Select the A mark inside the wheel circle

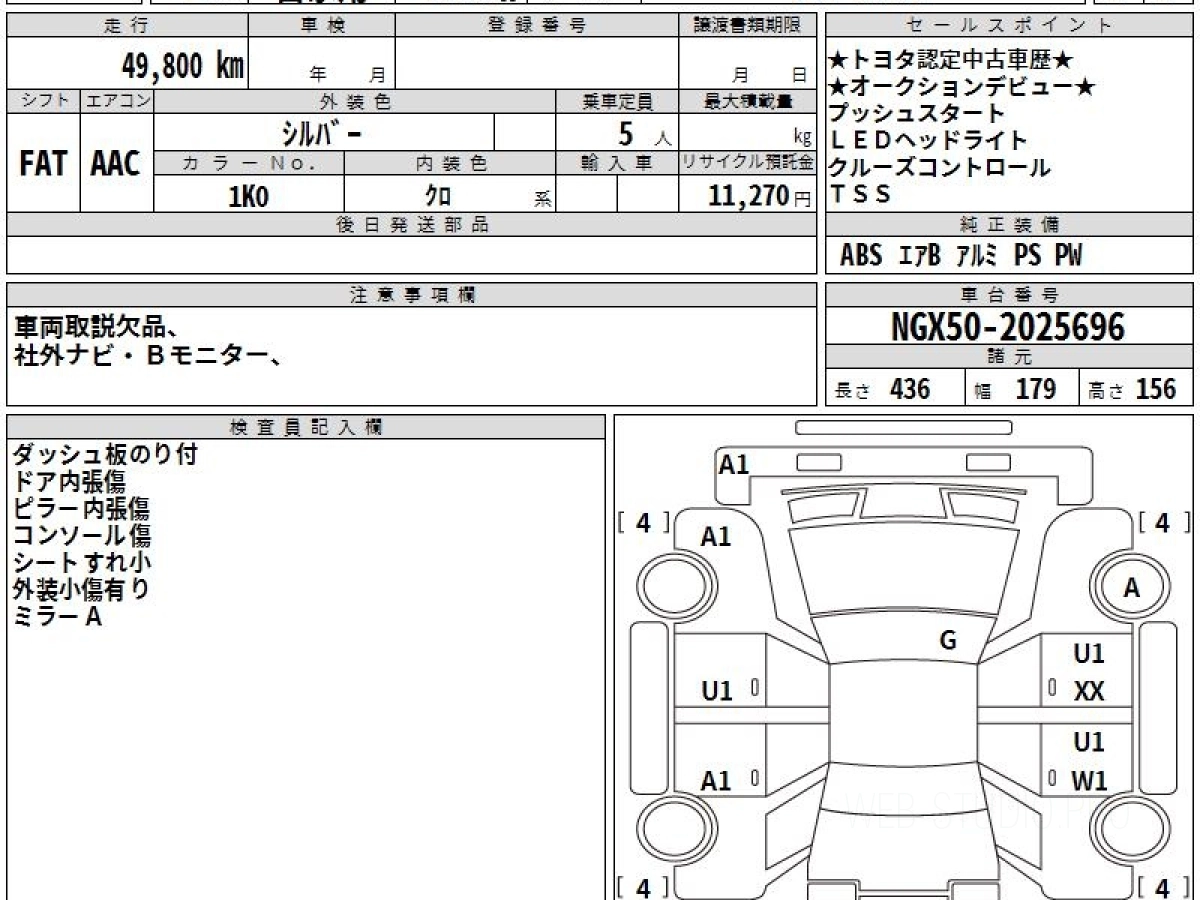coord(1131,589)
